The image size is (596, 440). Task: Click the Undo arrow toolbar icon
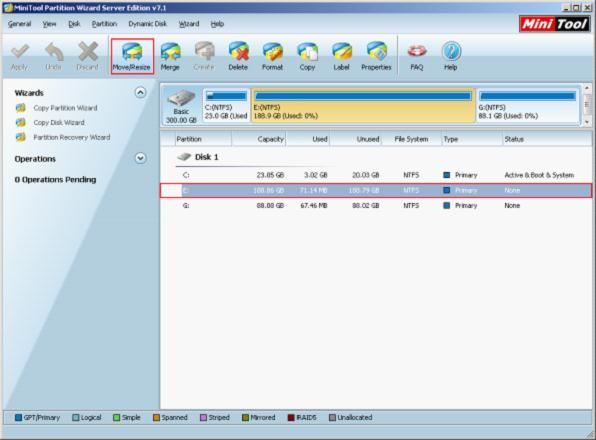tap(54, 52)
